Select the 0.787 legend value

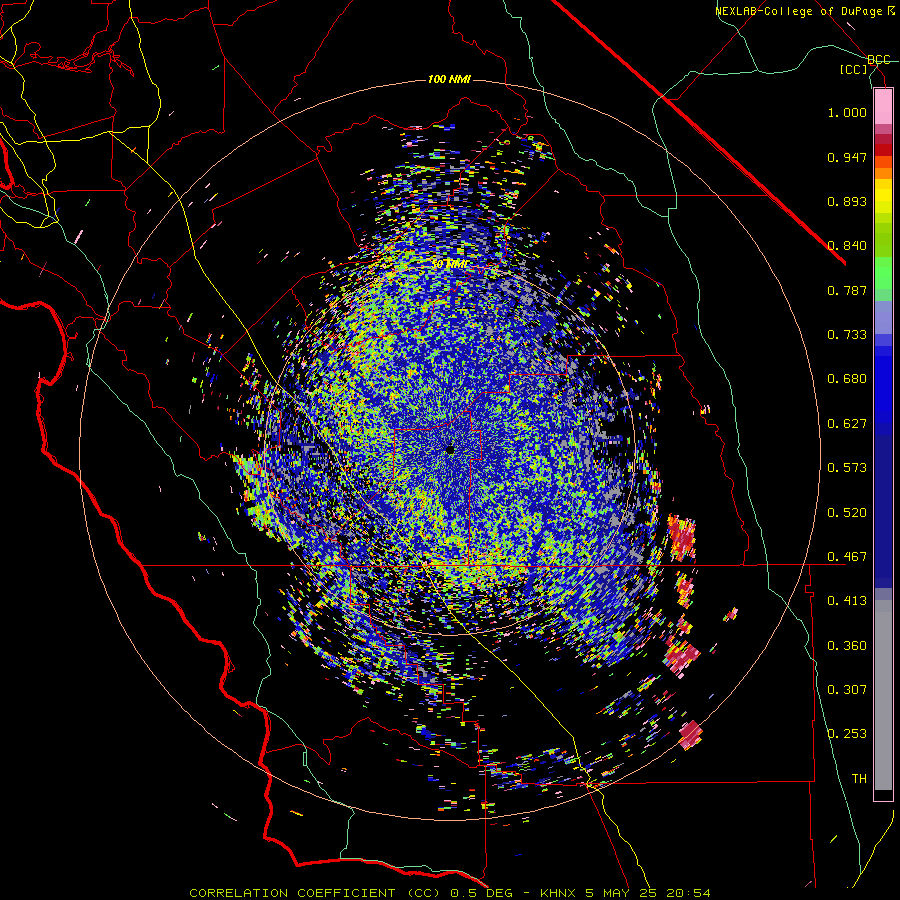click(847, 290)
